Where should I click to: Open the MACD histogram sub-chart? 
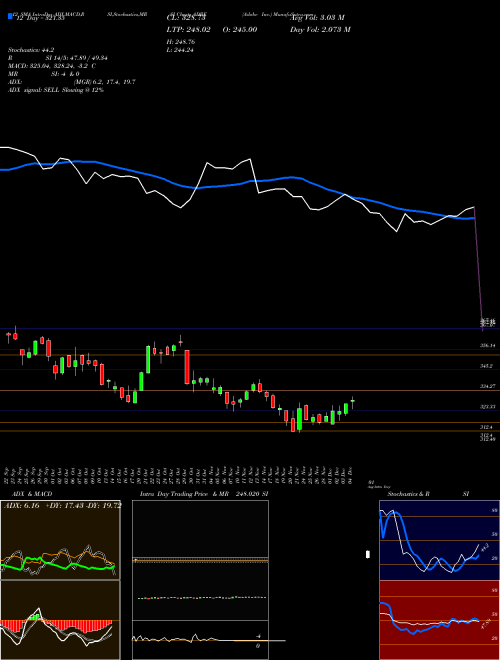60,620
